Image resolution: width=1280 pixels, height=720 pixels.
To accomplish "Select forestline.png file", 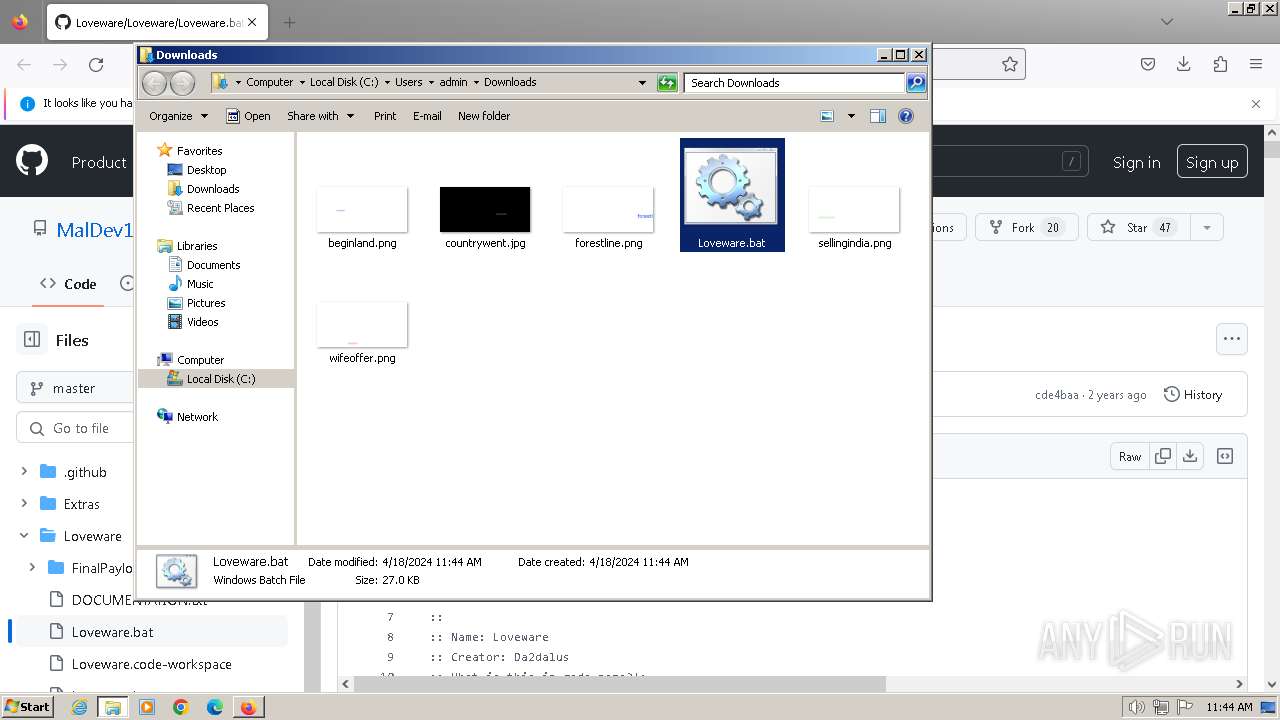I will tap(608, 217).
